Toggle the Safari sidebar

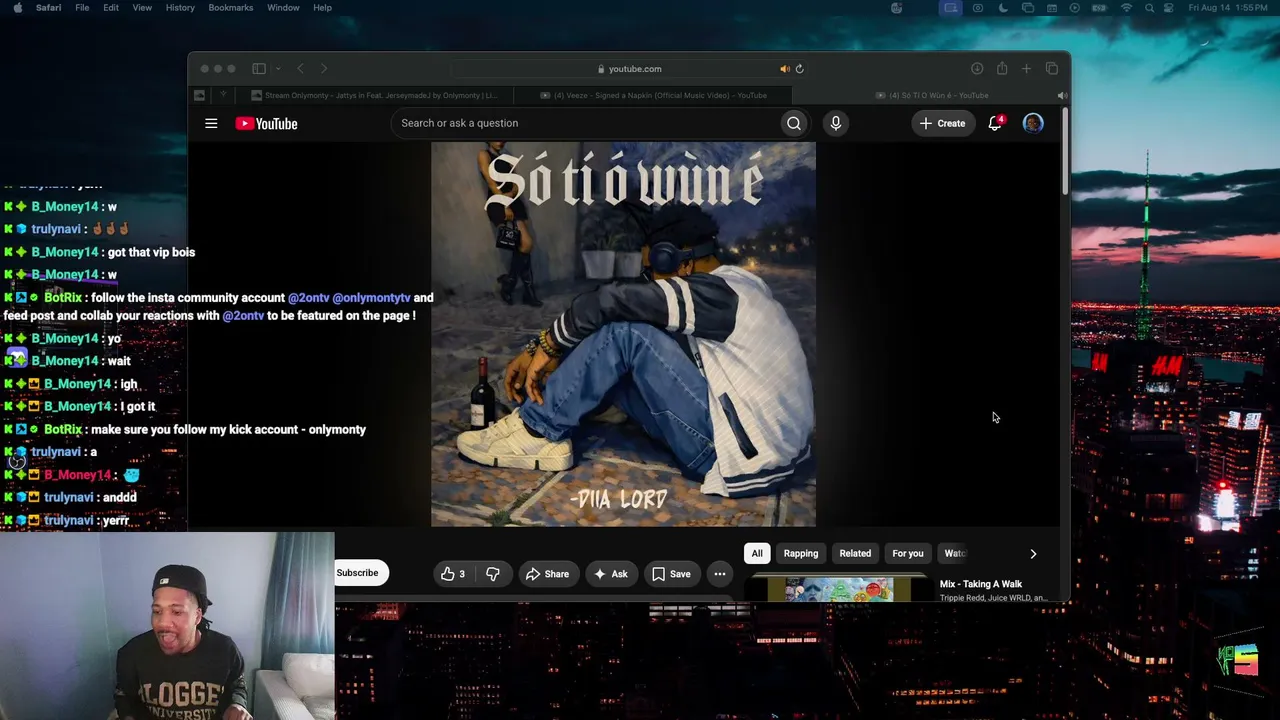click(x=259, y=69)
